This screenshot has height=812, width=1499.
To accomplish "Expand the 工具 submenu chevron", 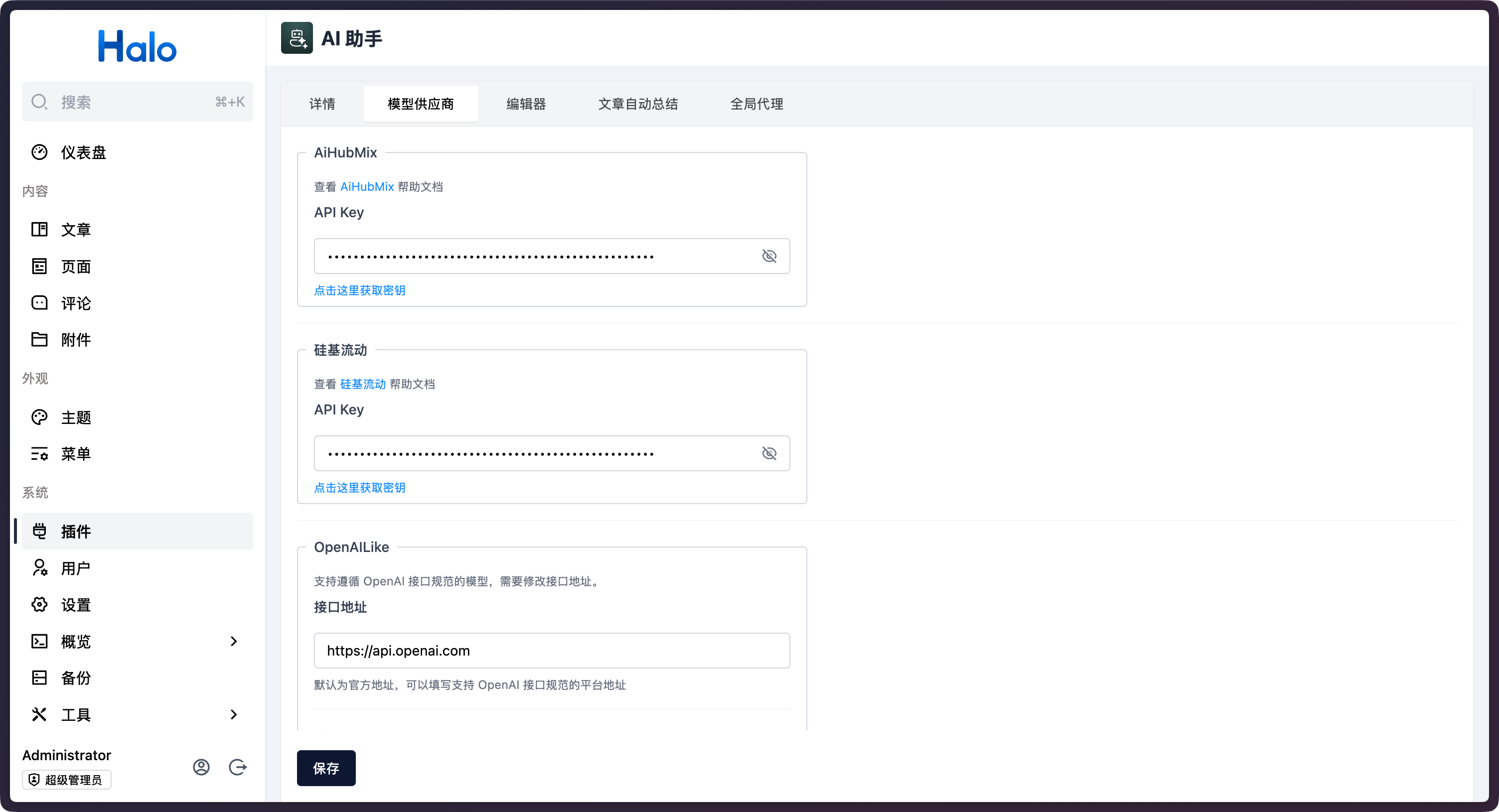I will [x=234, y=714].
